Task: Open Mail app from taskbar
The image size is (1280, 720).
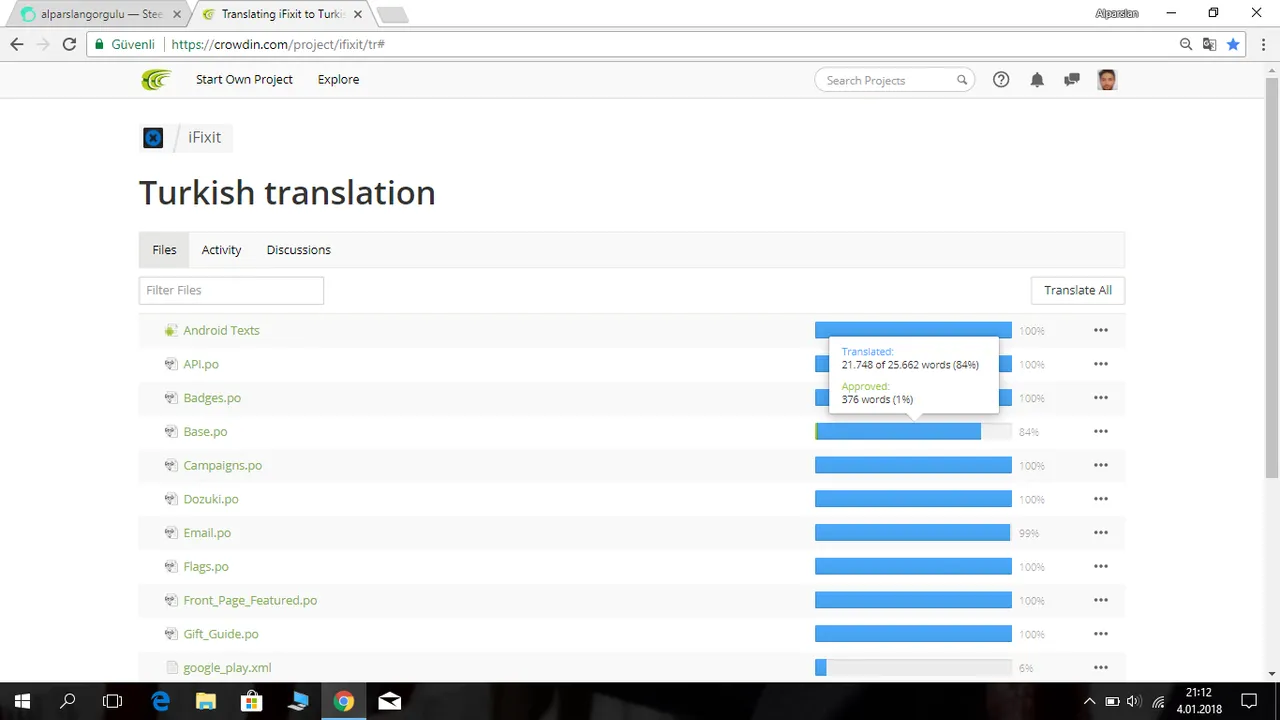Action: tap(390, 701)
